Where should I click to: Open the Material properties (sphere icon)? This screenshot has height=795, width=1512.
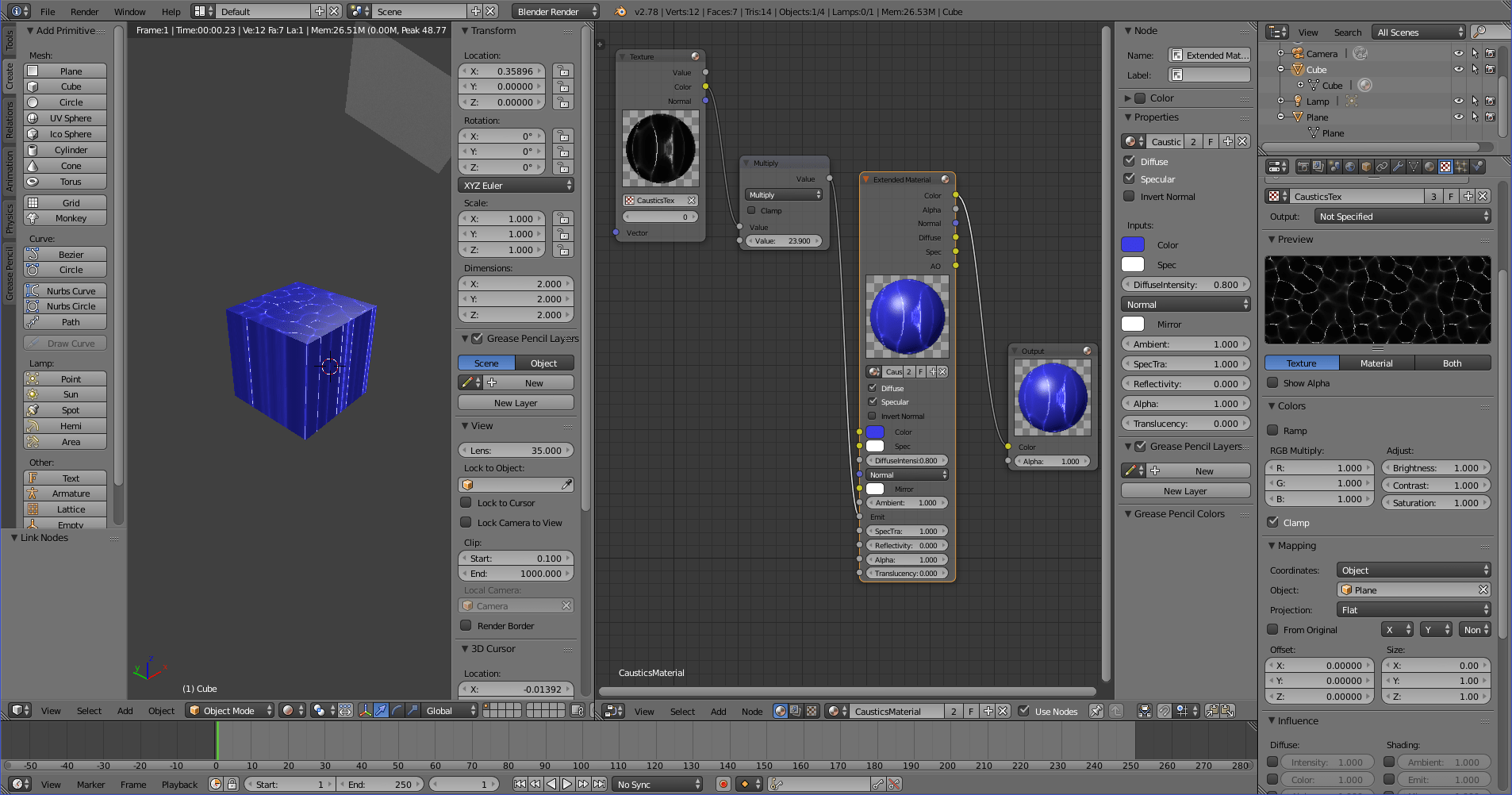pyautogui.click(x=1429, y=167)
